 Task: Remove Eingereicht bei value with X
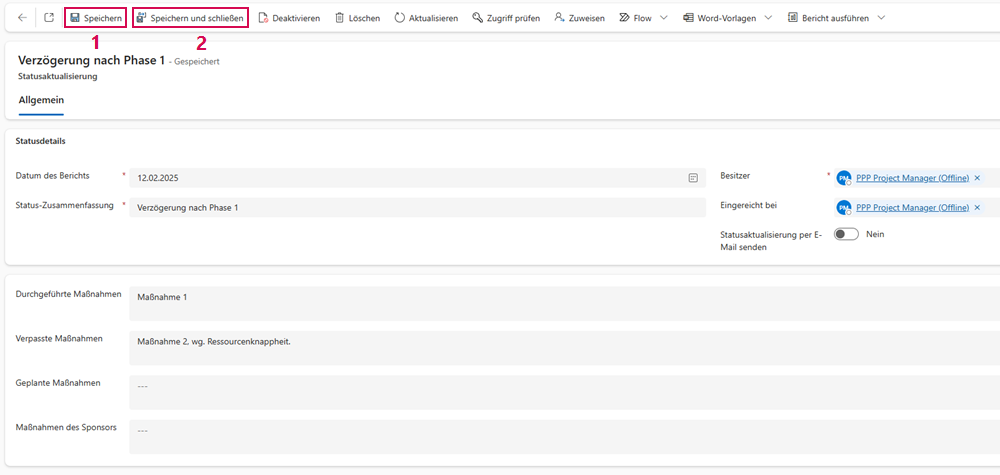click(x=977, y=207)
